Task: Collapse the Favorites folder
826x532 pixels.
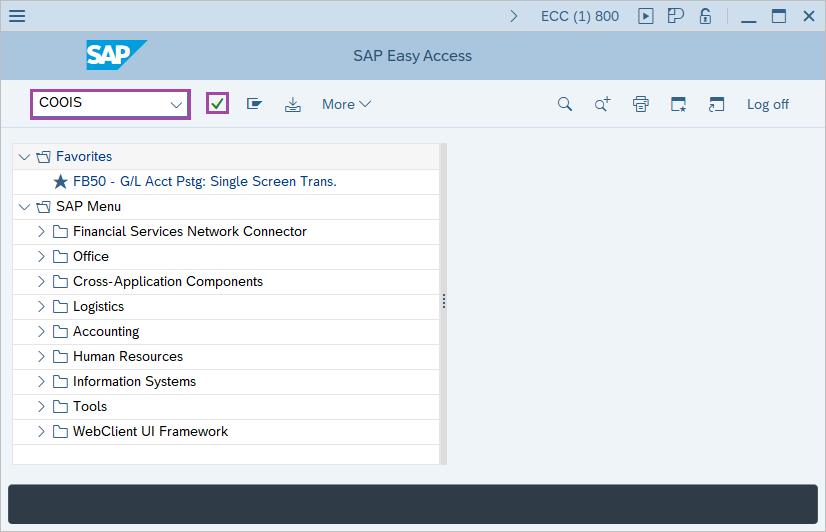Action: coord(24,156)
